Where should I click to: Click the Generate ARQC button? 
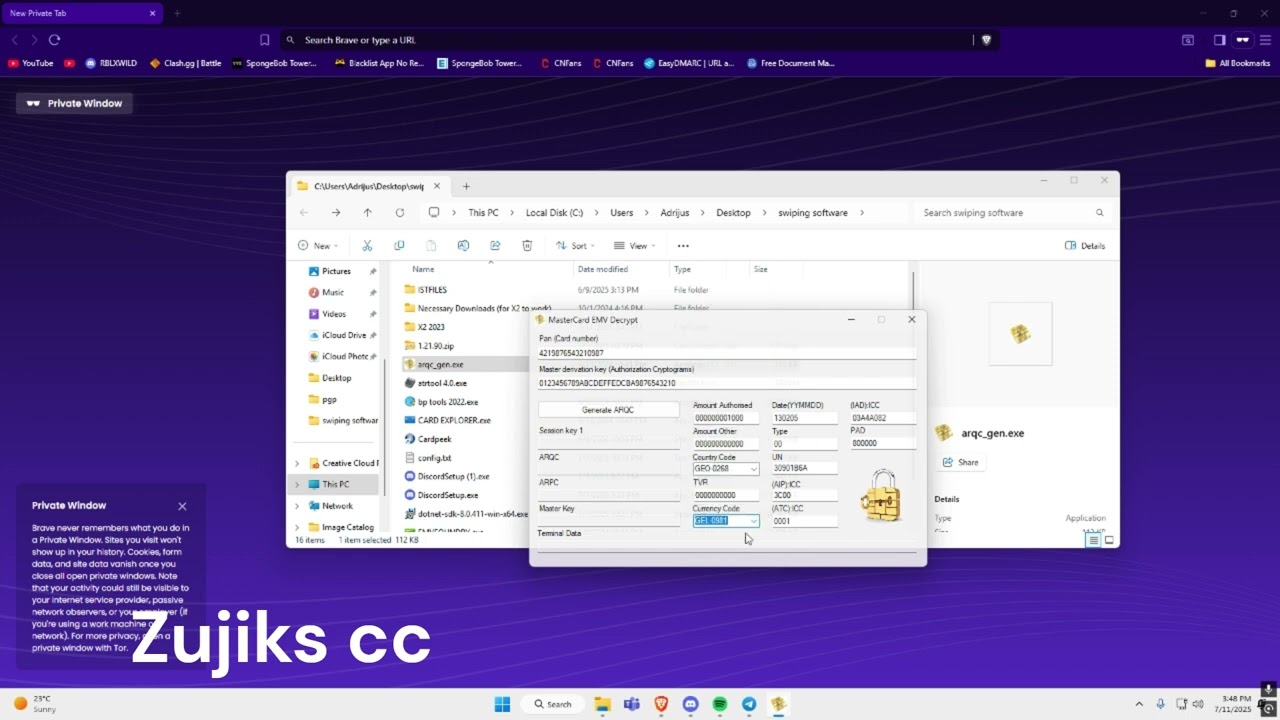pos(608,410)
